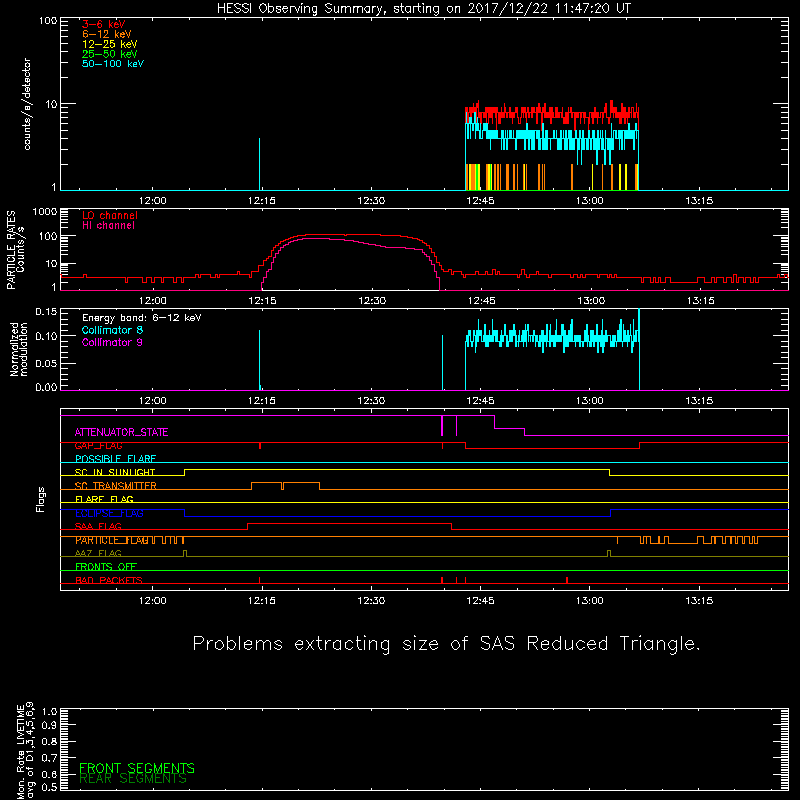Click the FRONTS_OFF flag label
Viewport: 800px width, 800px height.
(x=106, y=567)
